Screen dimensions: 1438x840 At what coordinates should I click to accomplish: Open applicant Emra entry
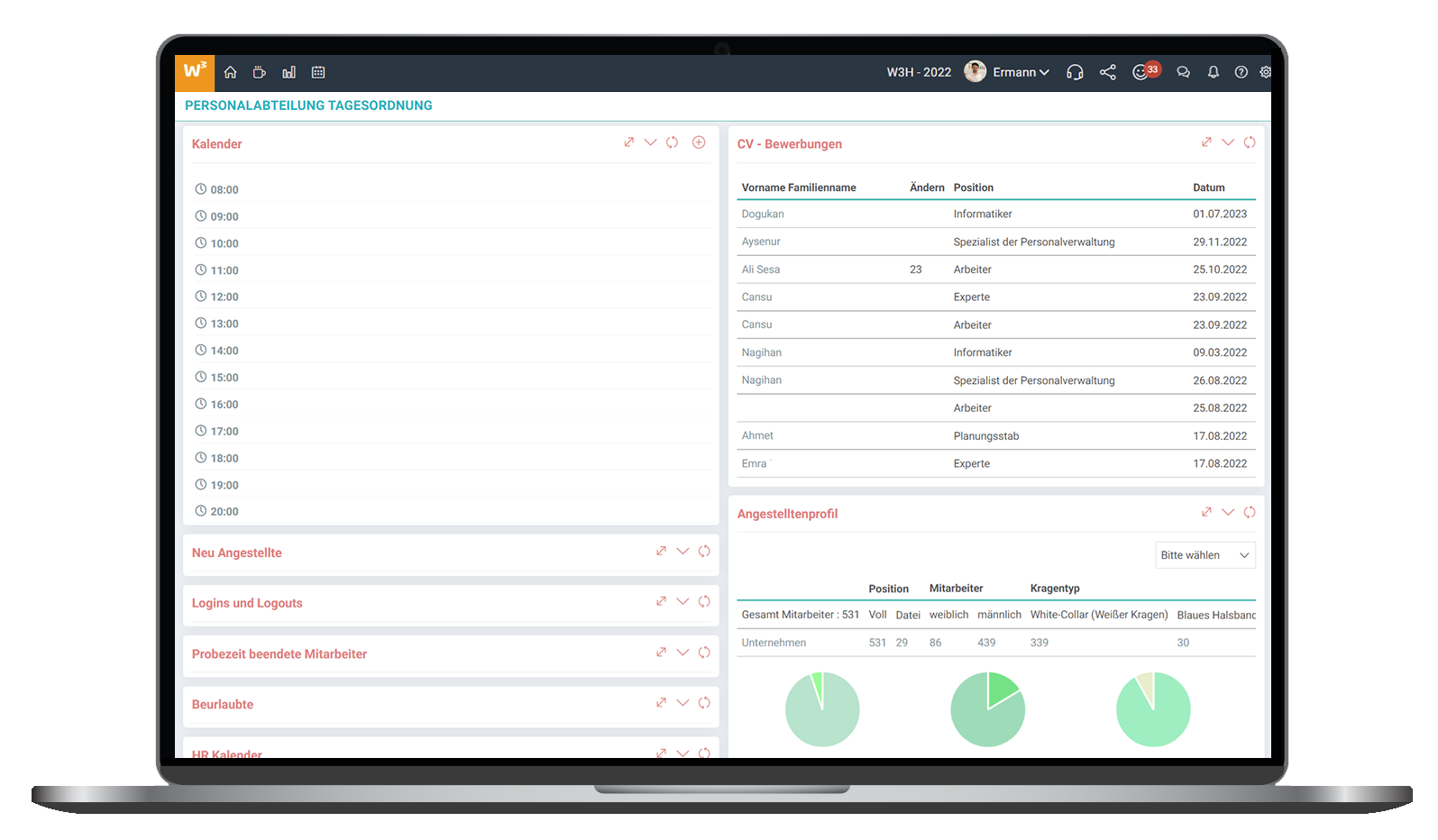754,463
